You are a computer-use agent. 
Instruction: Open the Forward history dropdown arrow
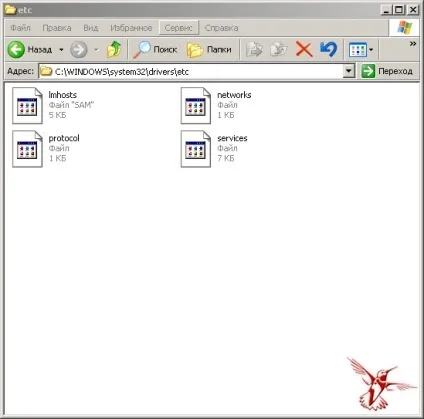(x=96, y=50)
